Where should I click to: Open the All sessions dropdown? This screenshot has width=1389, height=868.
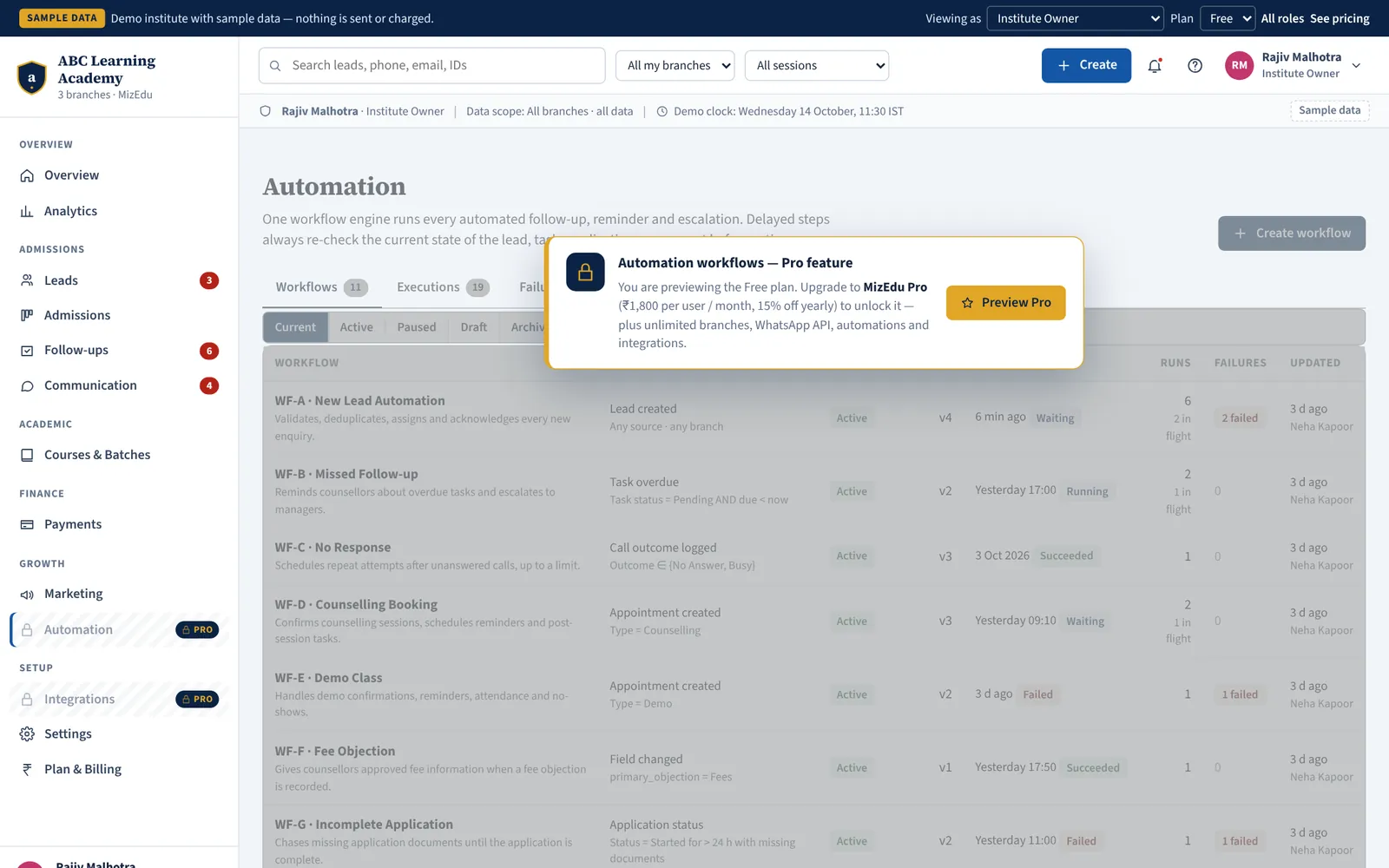point(816,66)
